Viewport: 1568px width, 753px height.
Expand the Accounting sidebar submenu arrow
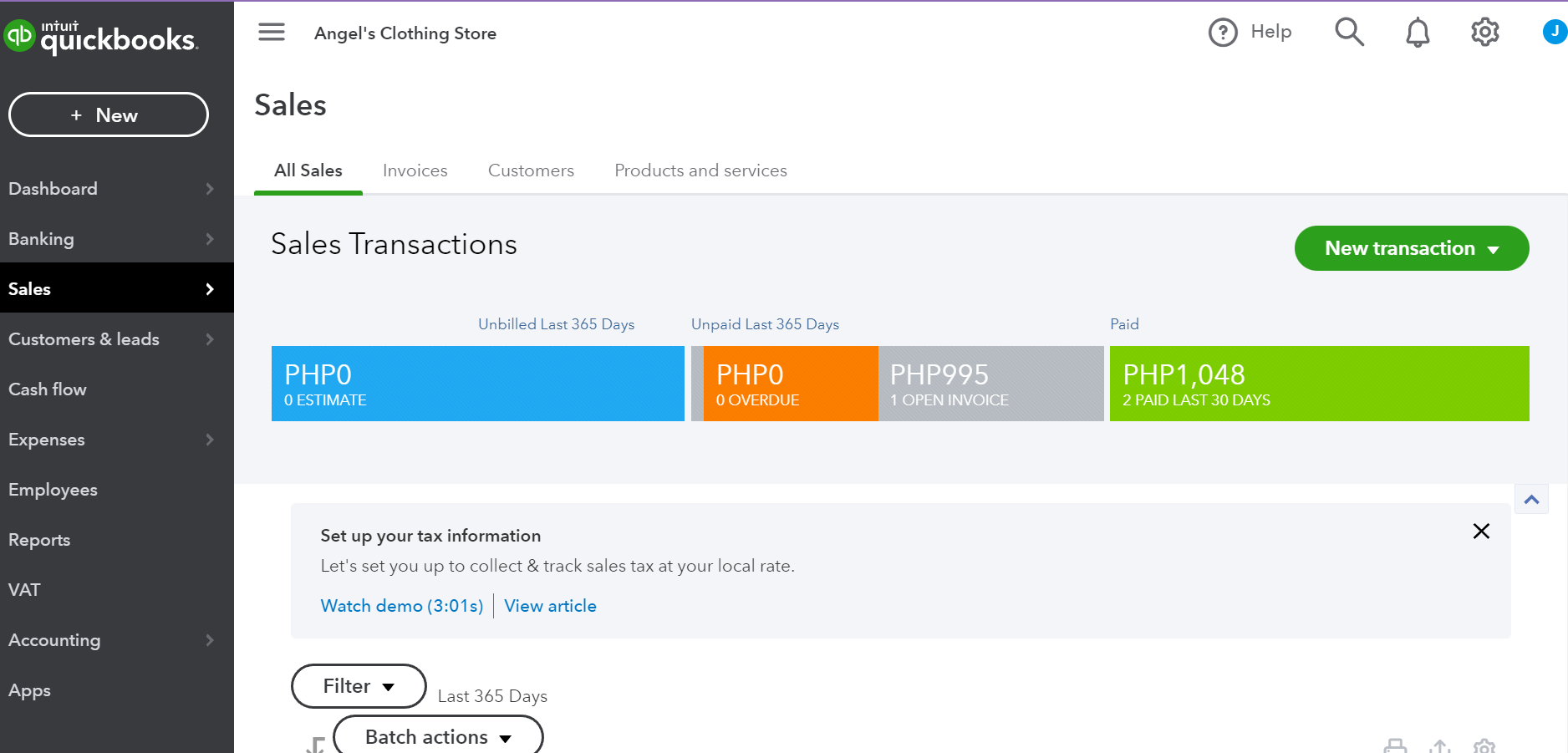210,640
